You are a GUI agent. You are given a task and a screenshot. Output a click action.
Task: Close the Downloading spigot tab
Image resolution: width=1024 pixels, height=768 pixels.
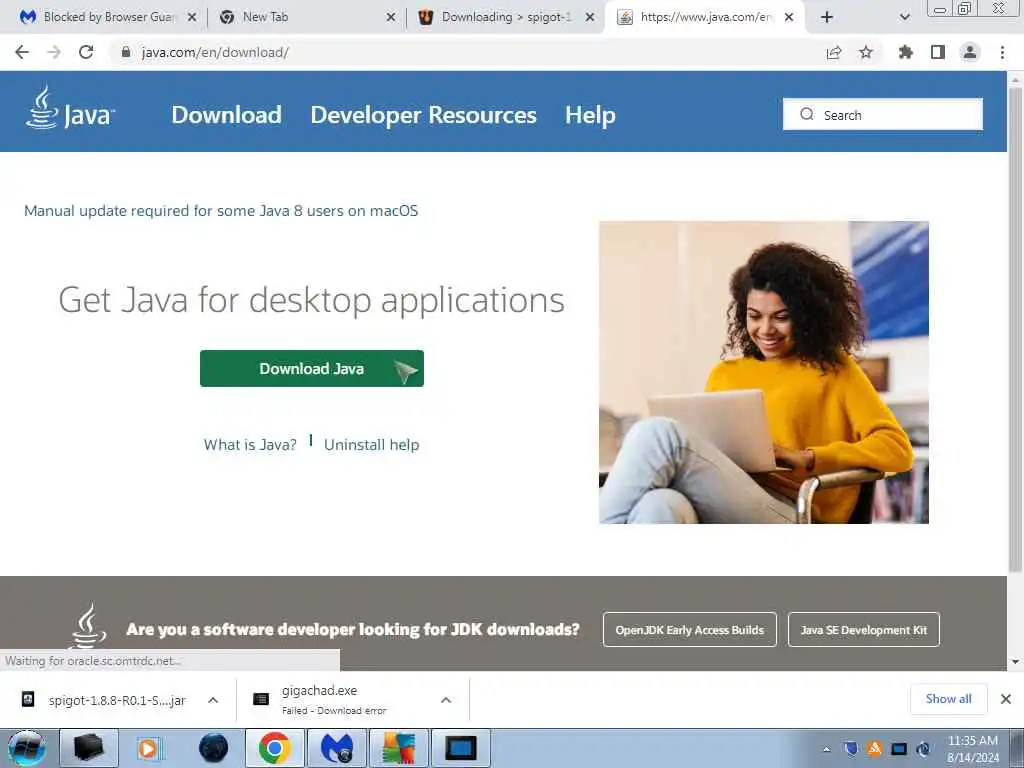(x=590, y=17)
